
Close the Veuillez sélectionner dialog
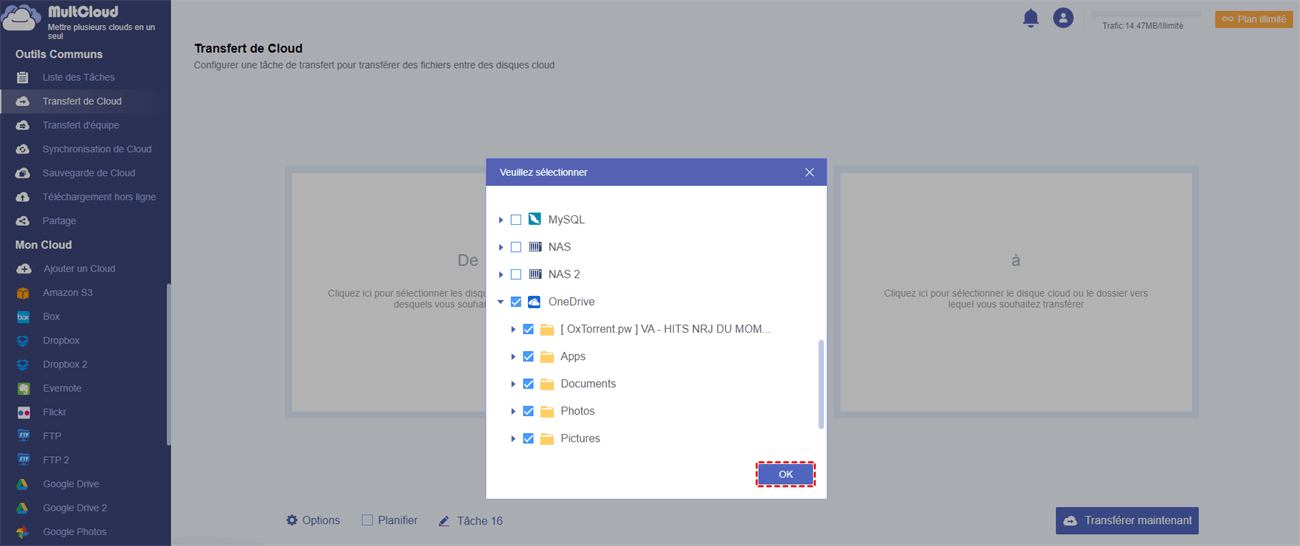pos(809,172)
